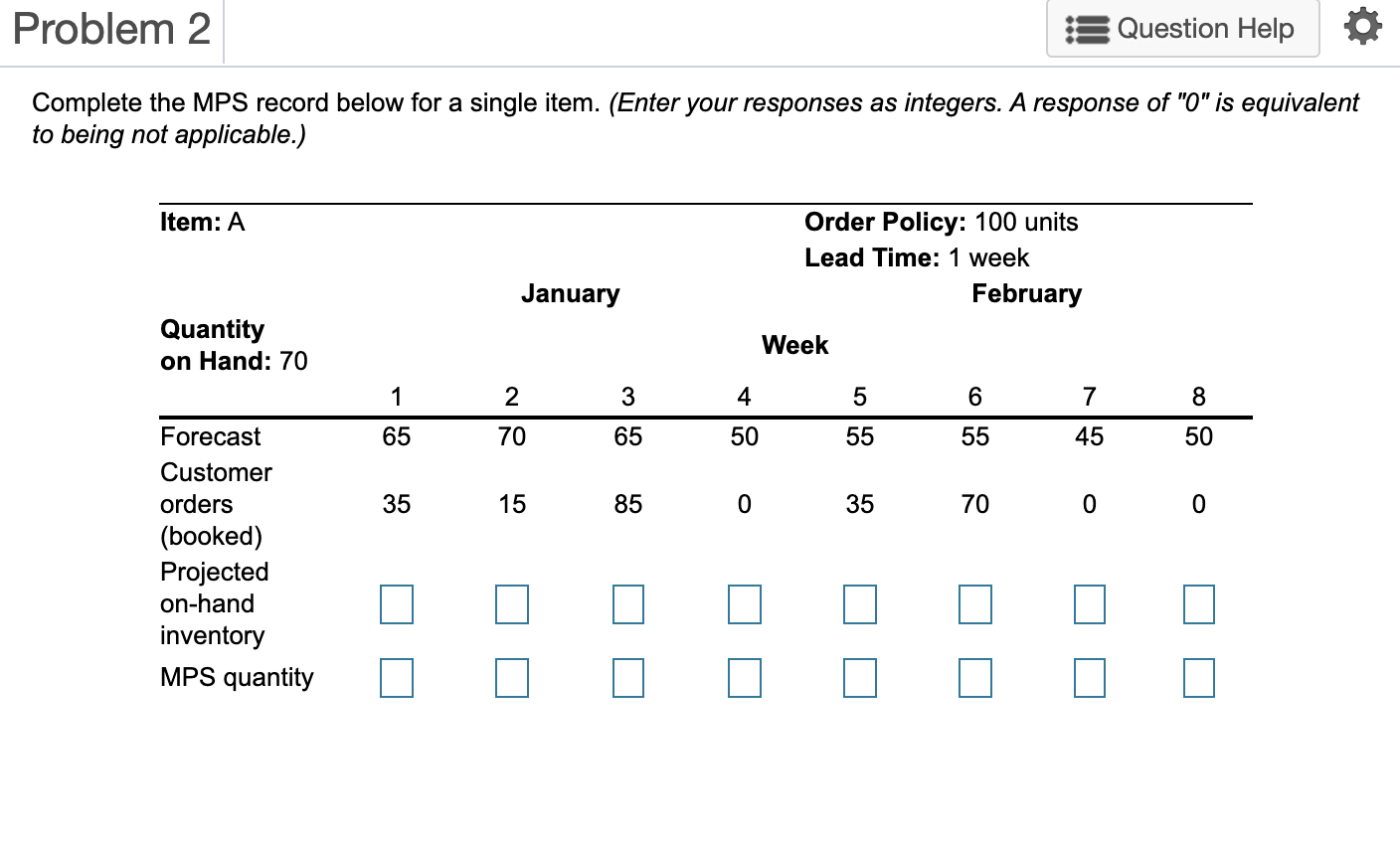
Task: Select projected on-hand inventory field week 1
Action: (x=396, y=603)
